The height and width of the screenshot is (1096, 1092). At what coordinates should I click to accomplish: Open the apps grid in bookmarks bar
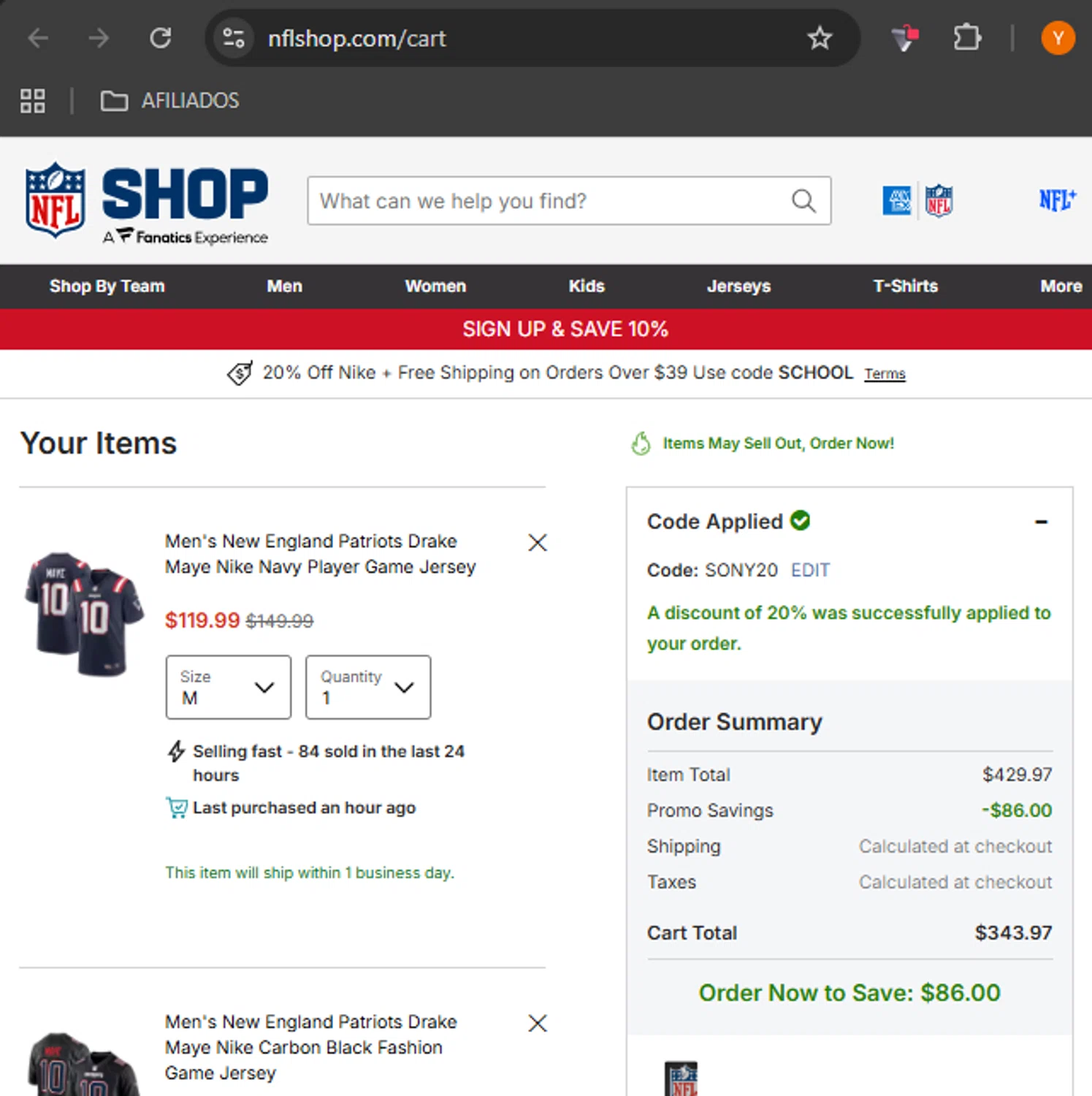coord(33,101)
